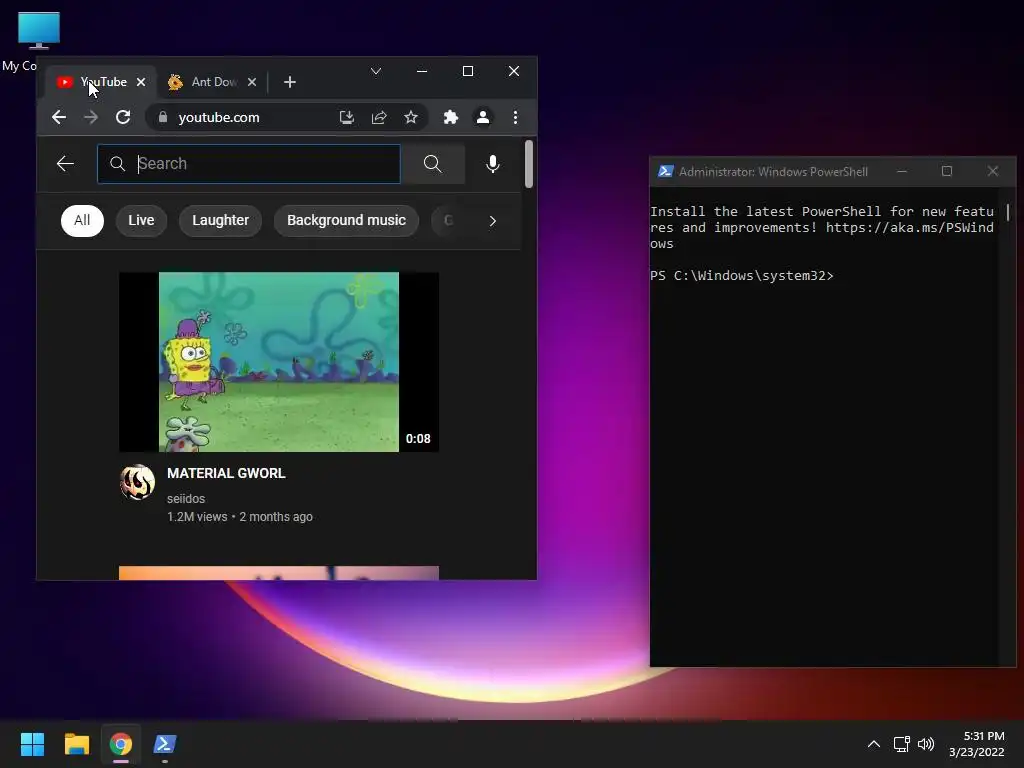Click the Chrome taskbar icon
1024x768 pixels.
[x=121, y=744]
